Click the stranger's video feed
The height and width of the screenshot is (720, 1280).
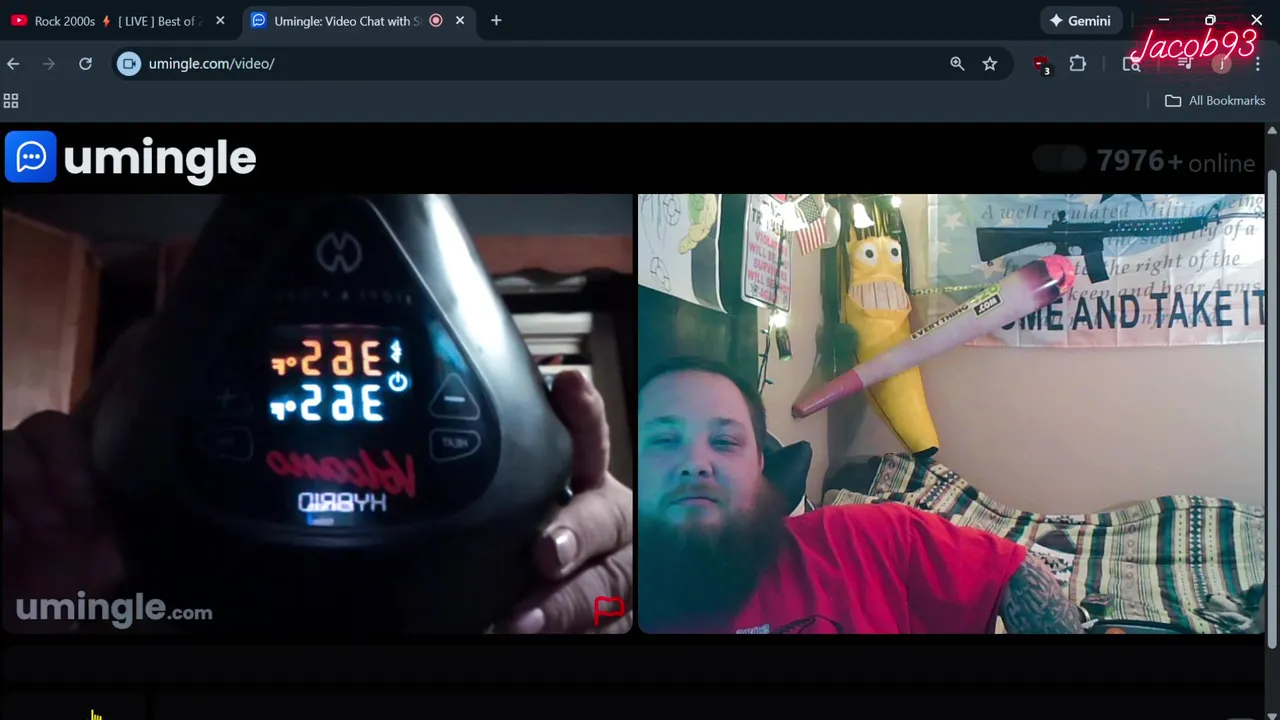[317, 414]
